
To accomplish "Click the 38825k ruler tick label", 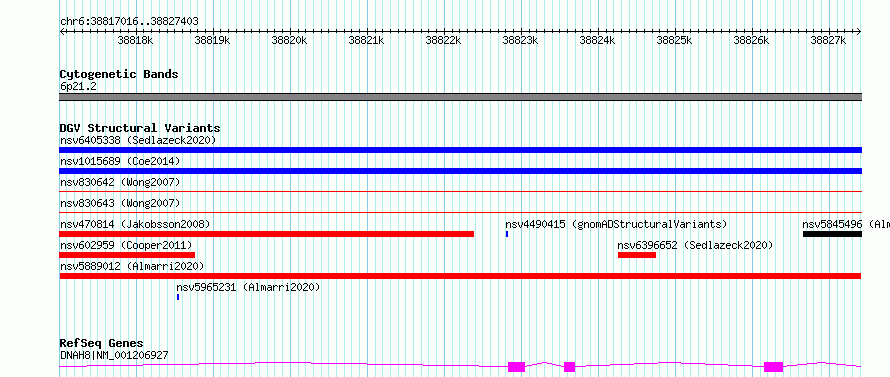I will click(674, 40).
